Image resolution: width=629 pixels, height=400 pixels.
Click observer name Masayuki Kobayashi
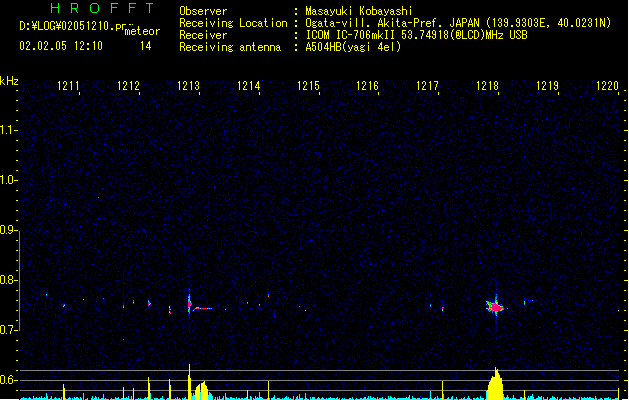[359, 11]
